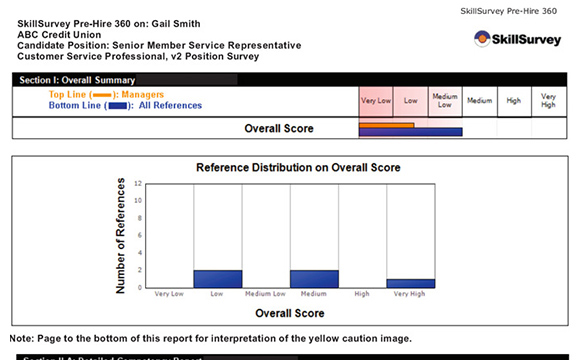Click the Reference Distribution on Overall Score title

click(x=298, y=168)
